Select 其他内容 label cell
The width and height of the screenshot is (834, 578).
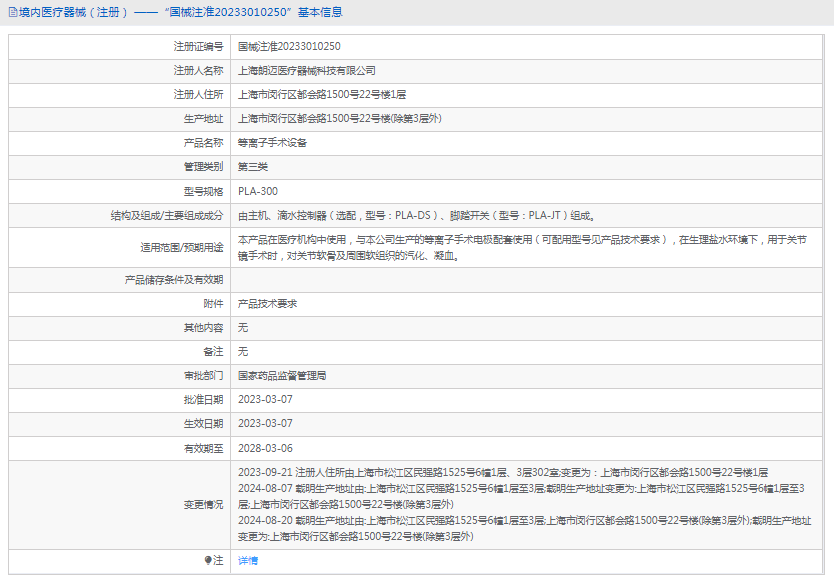[119, 328]
